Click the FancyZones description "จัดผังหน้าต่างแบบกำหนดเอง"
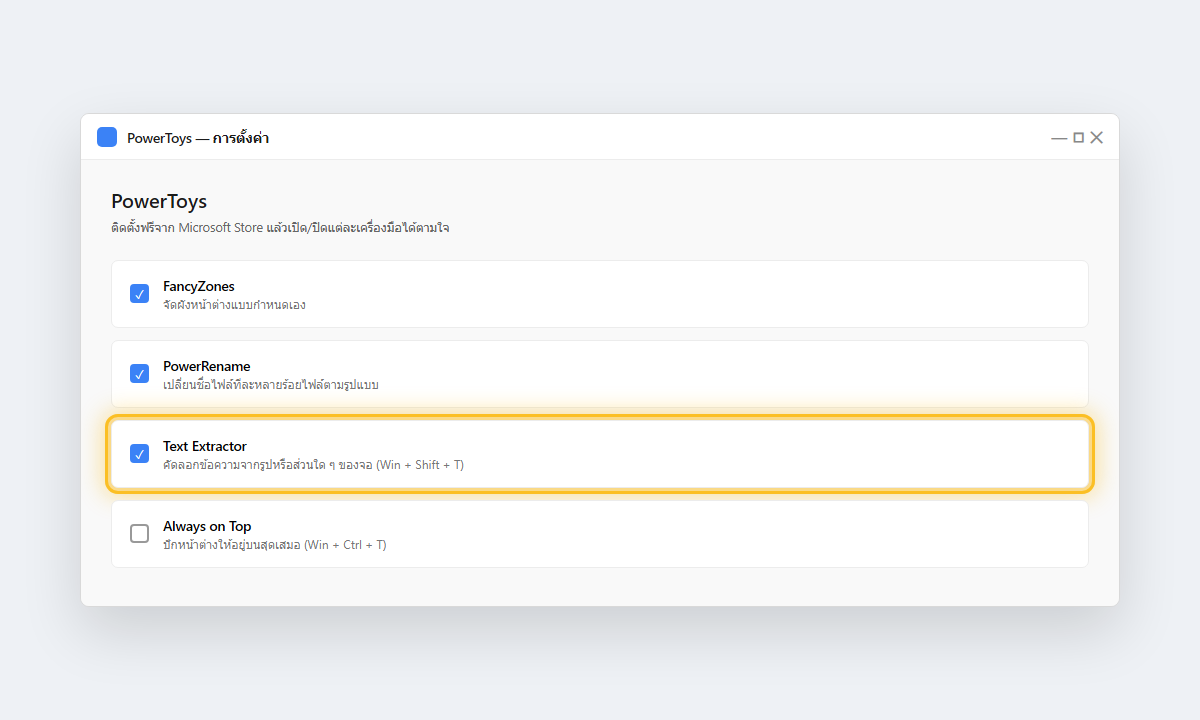1200x720 pixels. [234, 305]
